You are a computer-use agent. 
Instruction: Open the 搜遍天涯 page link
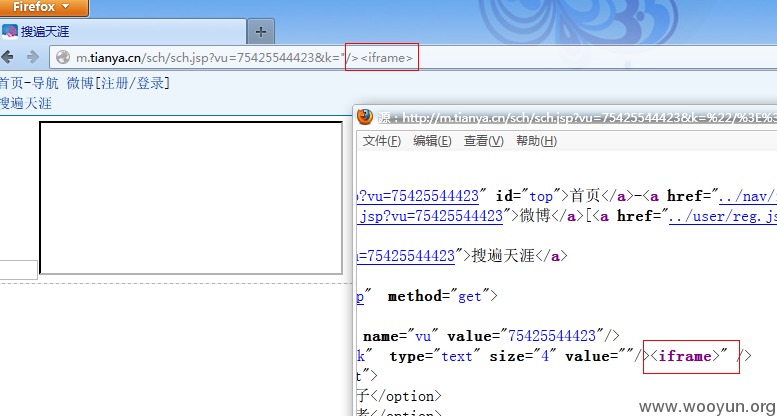pyautogui.click(x=25, y=103)
